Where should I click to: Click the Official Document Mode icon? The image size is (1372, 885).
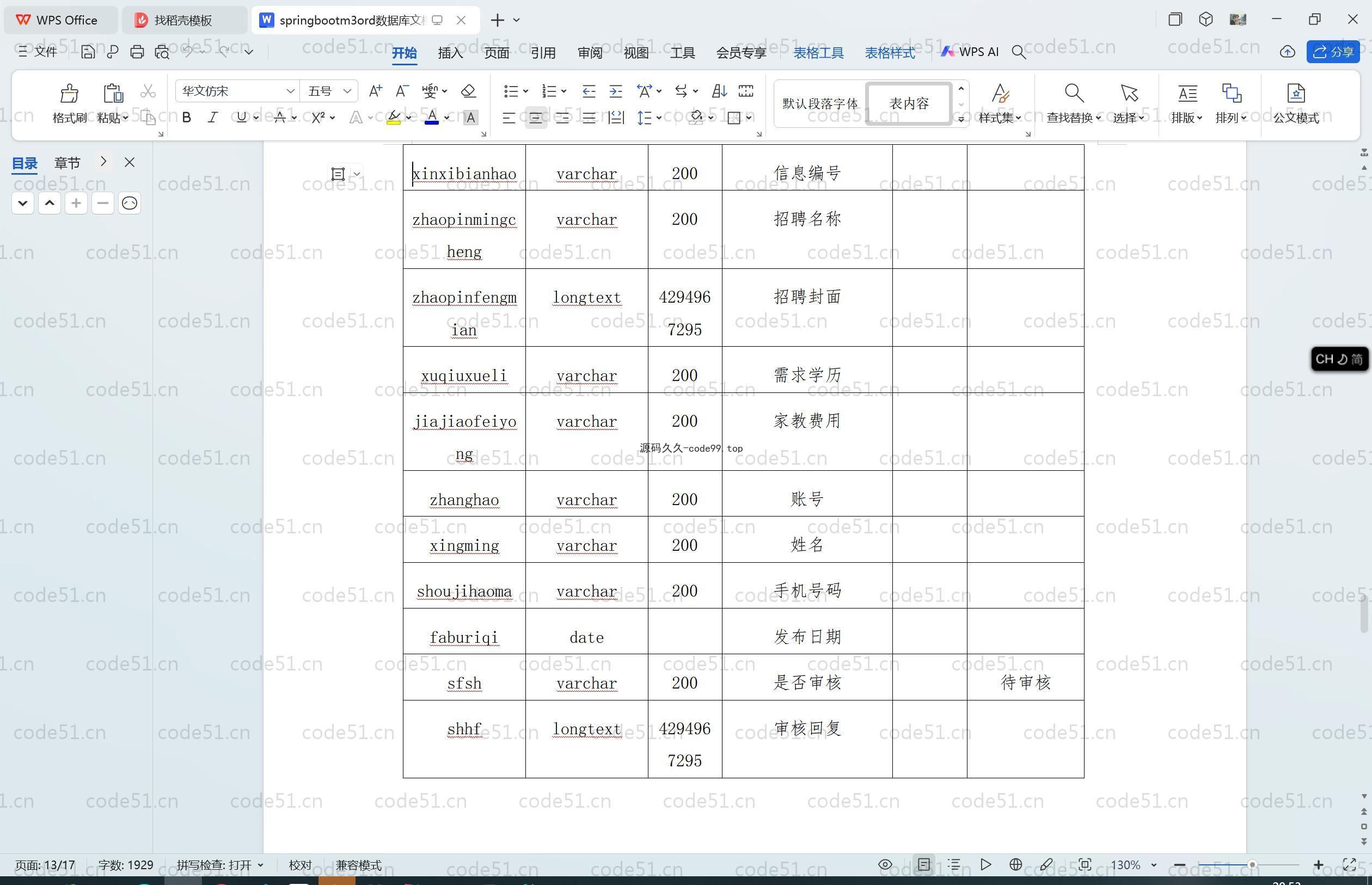(1296, 93)
